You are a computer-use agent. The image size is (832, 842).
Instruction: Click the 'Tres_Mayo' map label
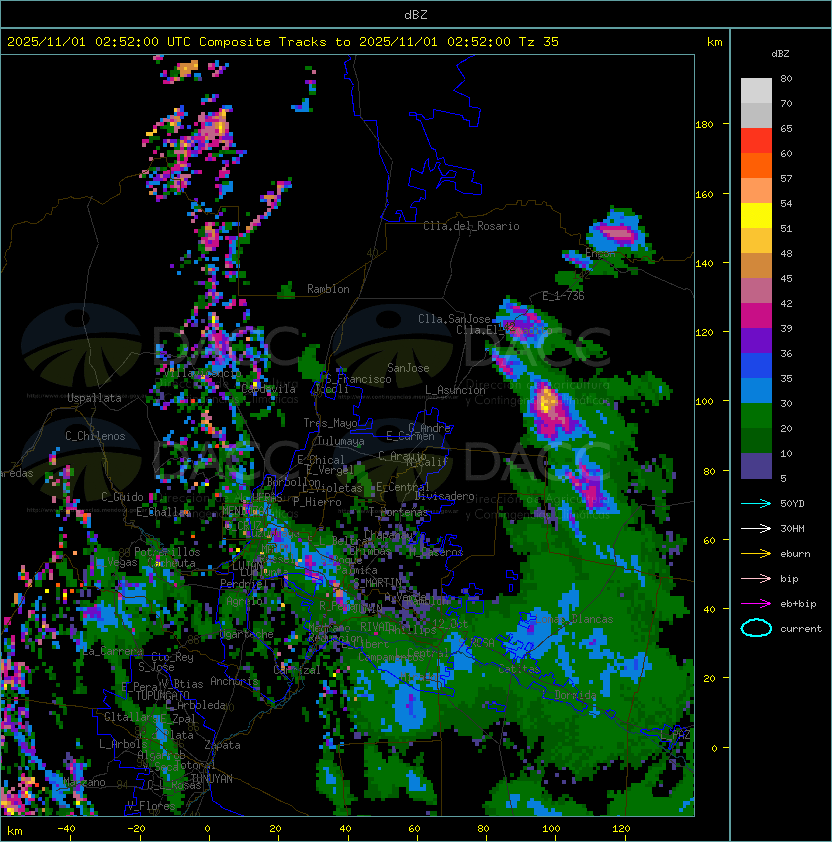pyautogui.click(x=330, y=423)
